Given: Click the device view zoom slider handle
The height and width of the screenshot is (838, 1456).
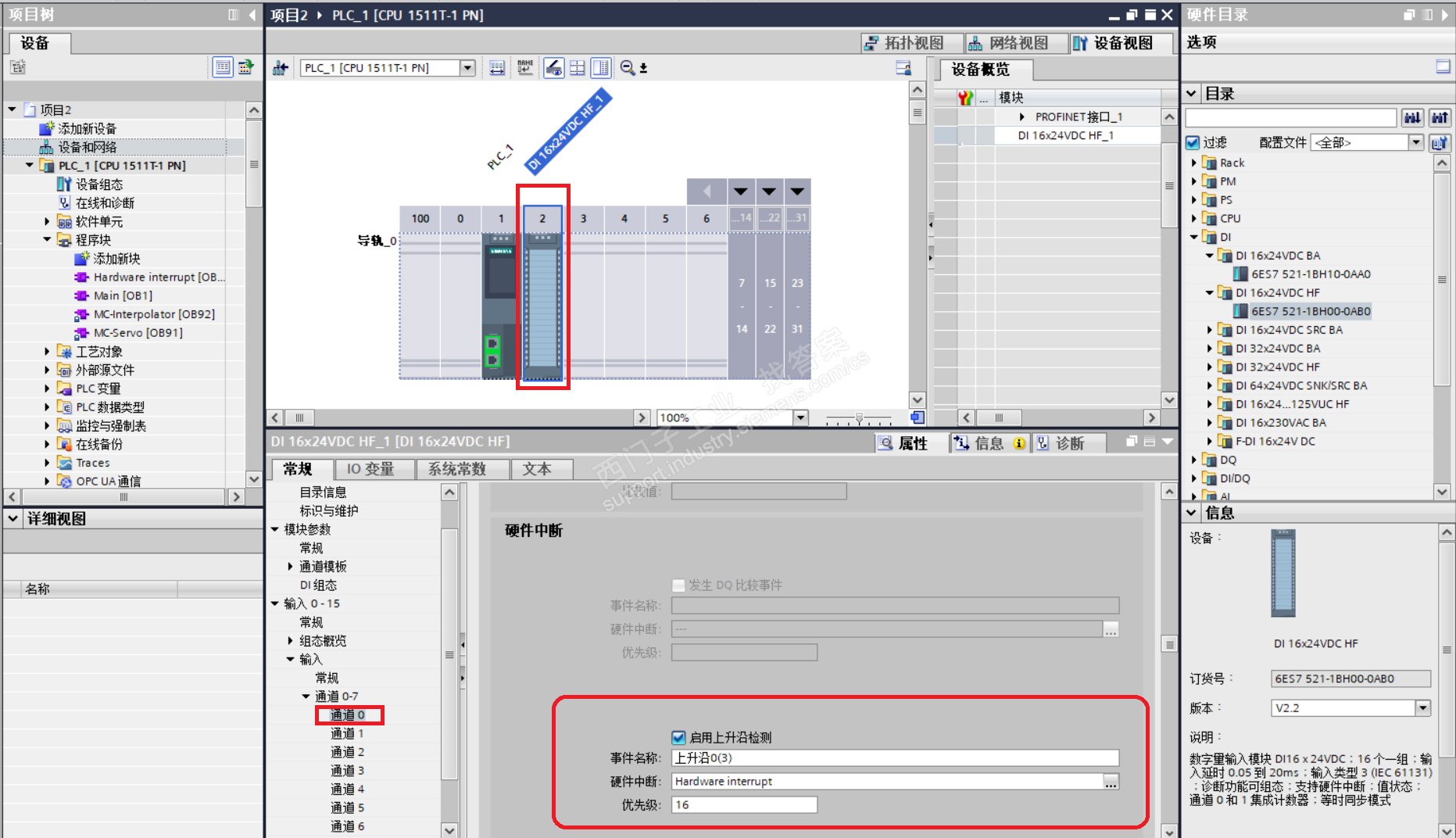Looking at the screenshot, I should click(859, 418).
